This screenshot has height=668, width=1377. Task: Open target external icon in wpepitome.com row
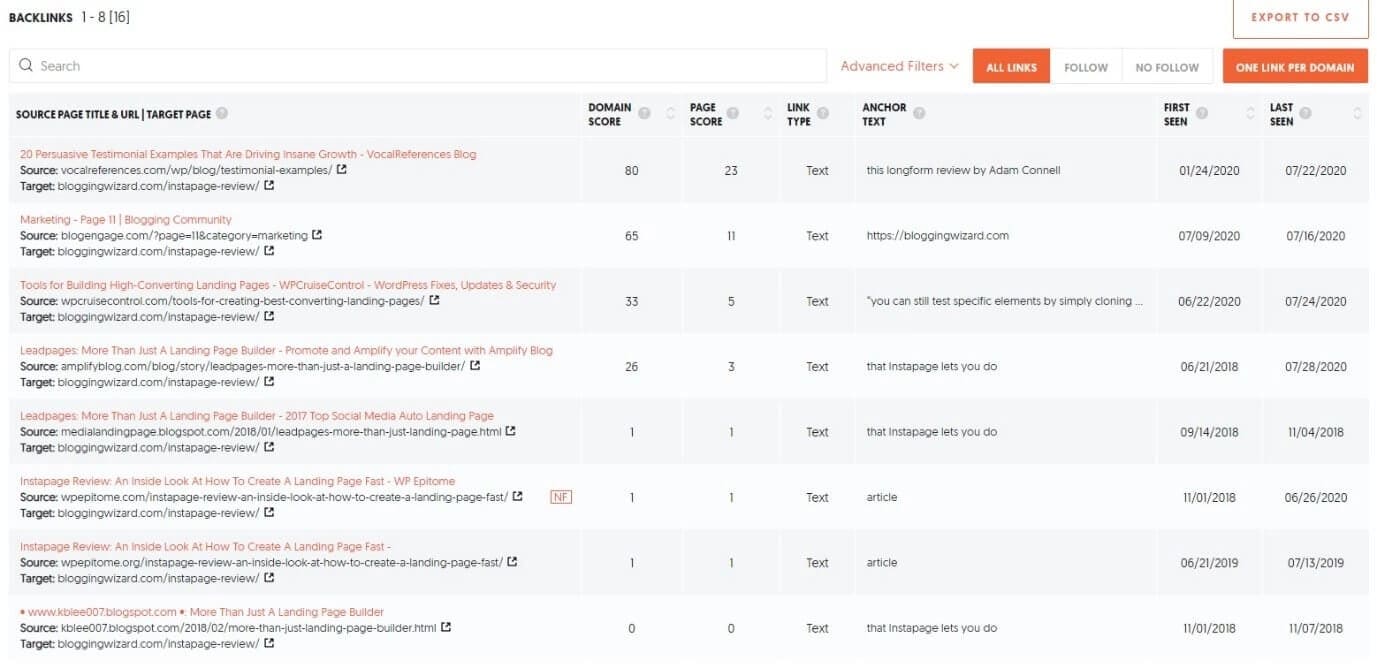click(x=269, y=513)
